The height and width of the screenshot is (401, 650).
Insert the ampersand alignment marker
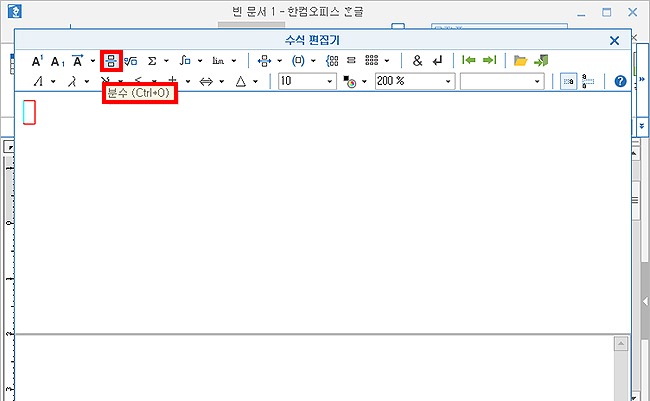(x=417, y=61)
